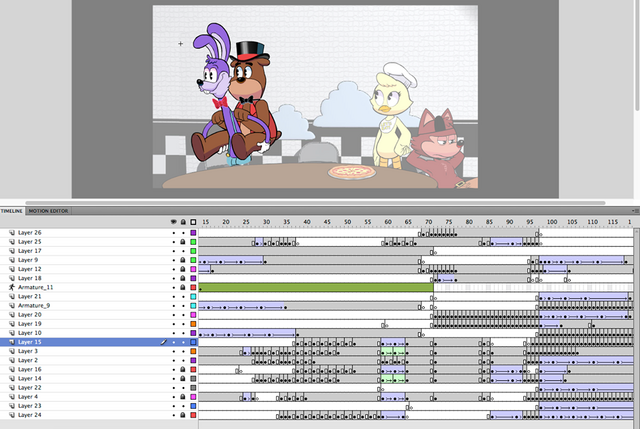Unlock Layer 12 via its lock icon
The height and width of the screenshot is (429, 640).
tap(183, 269)
